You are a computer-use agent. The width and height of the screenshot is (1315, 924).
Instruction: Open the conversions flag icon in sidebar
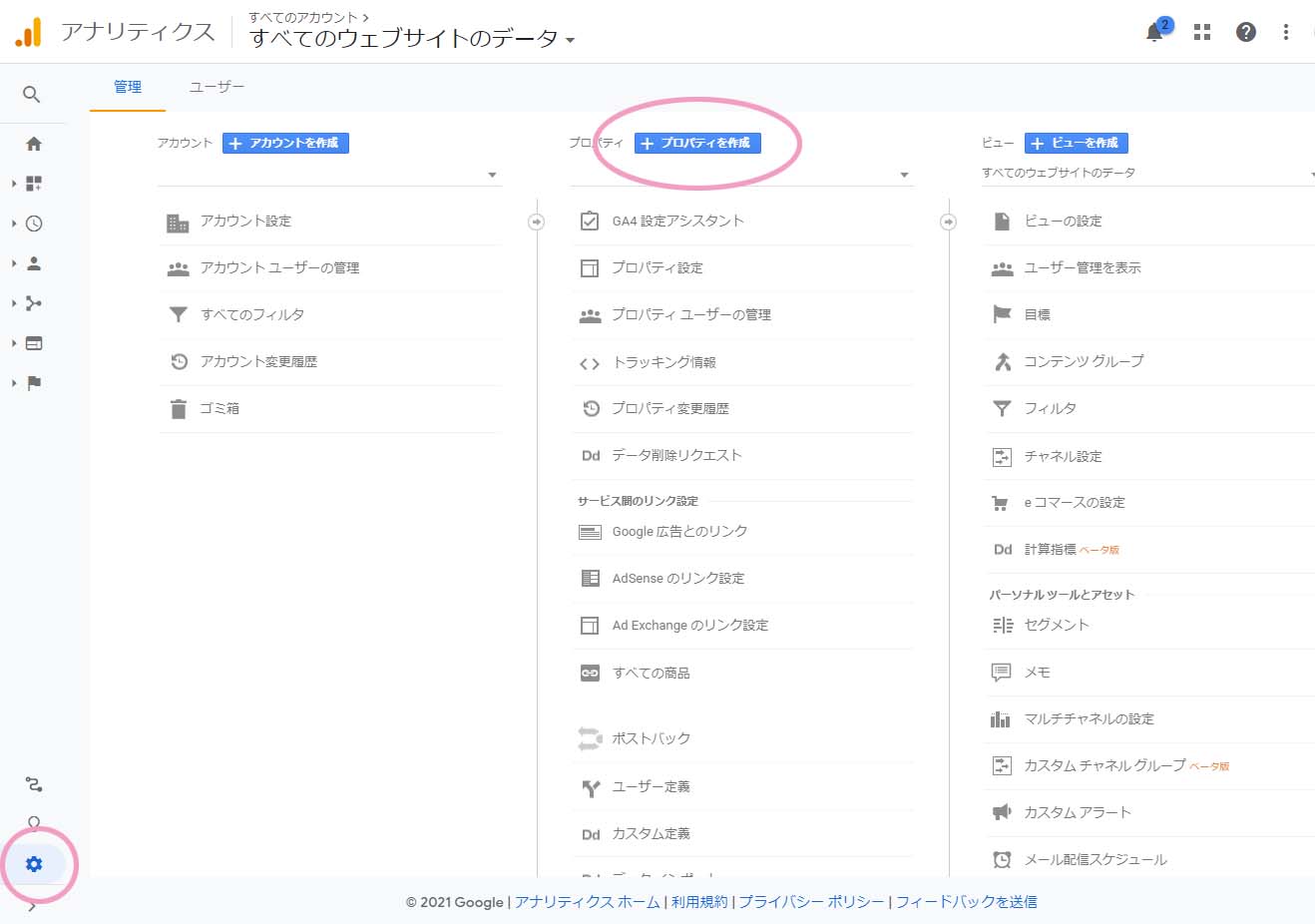point(34,383)
